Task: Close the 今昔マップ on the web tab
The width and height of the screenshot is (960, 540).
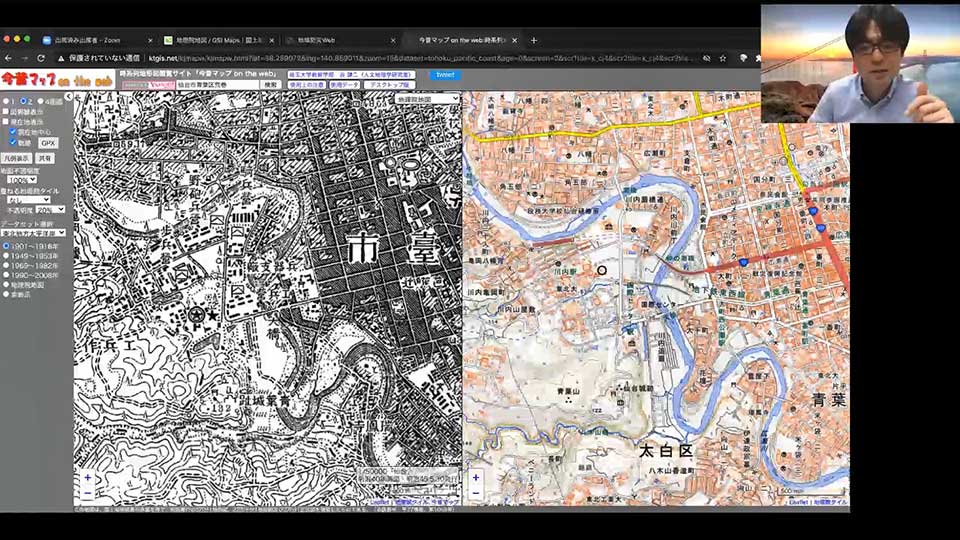Action: (514, 40)
